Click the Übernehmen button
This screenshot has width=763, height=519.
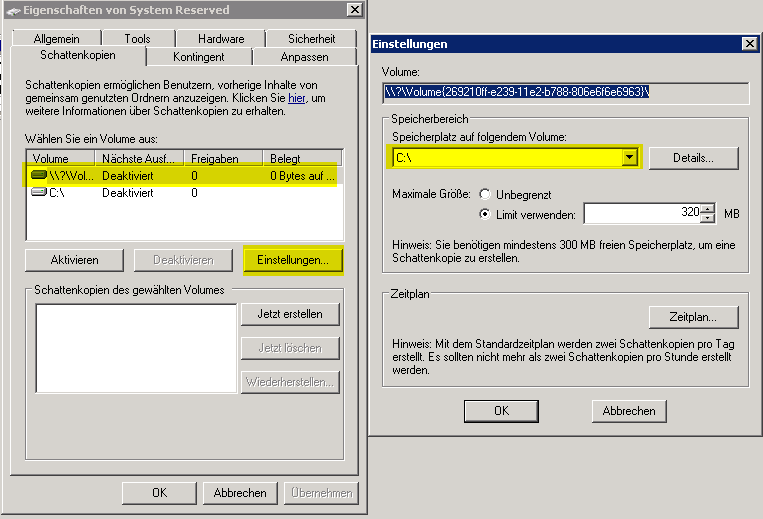(322, 493)
